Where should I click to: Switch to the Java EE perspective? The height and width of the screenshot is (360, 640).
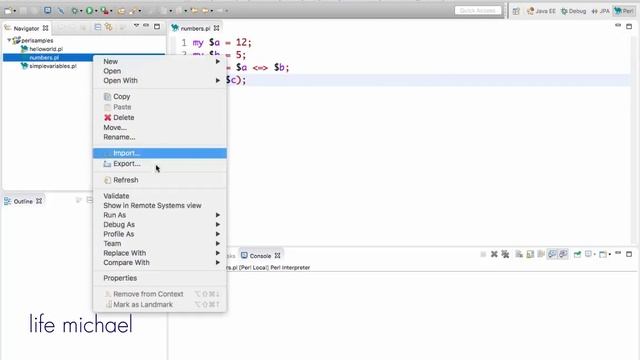(x=541, y=11)
